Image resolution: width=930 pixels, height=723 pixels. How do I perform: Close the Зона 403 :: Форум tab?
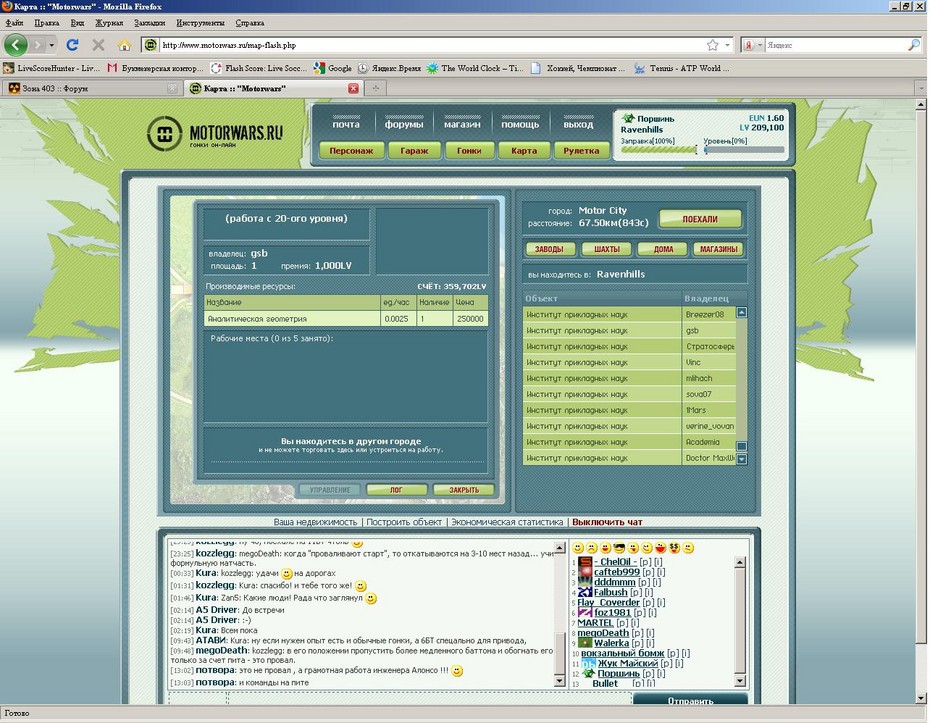pyautogui.click(x=172, y=88)
